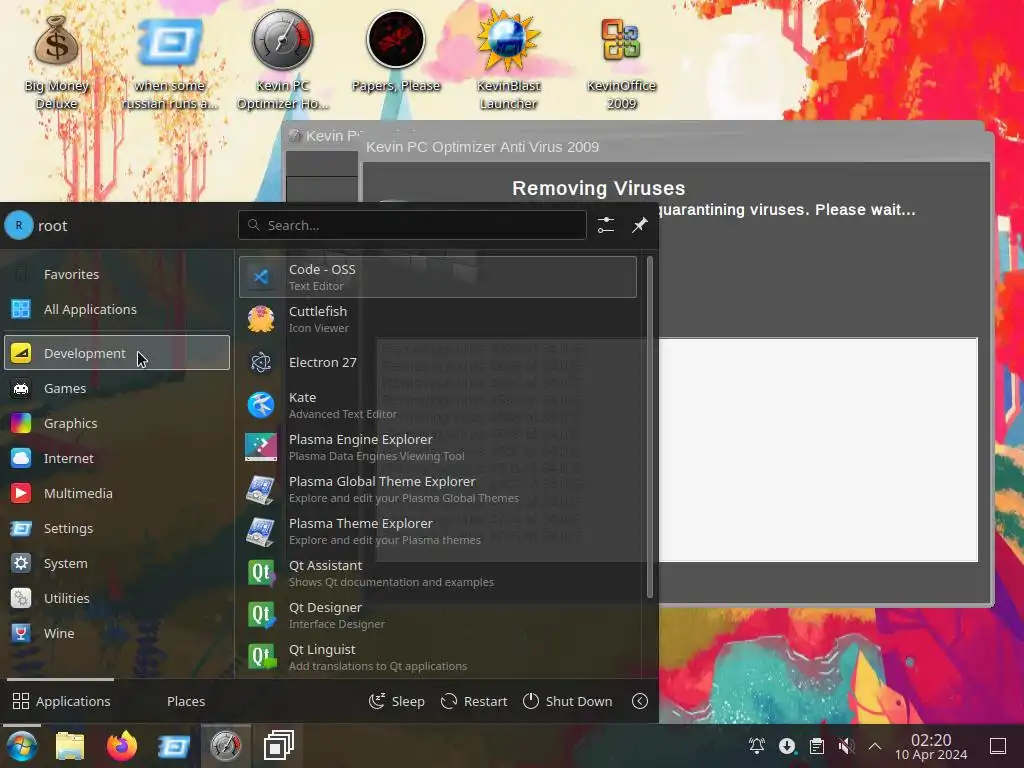Open the Multimedia category
This screenshot has width=1024, height=768.
[117, 493]
